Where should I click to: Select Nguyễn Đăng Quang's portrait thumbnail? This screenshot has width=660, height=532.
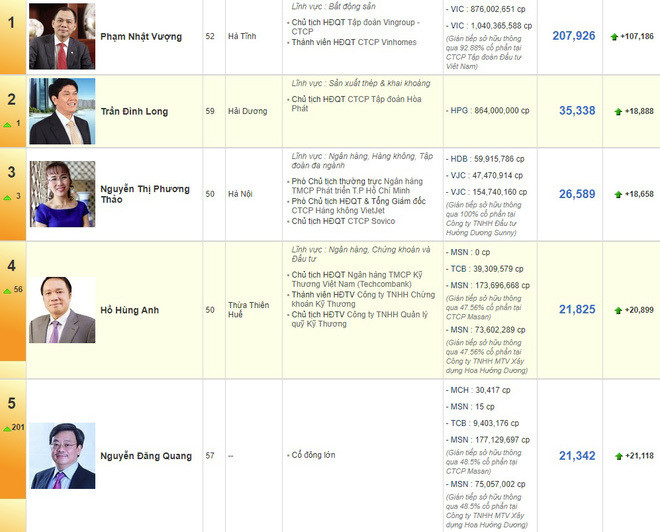(x=62, y=456)
